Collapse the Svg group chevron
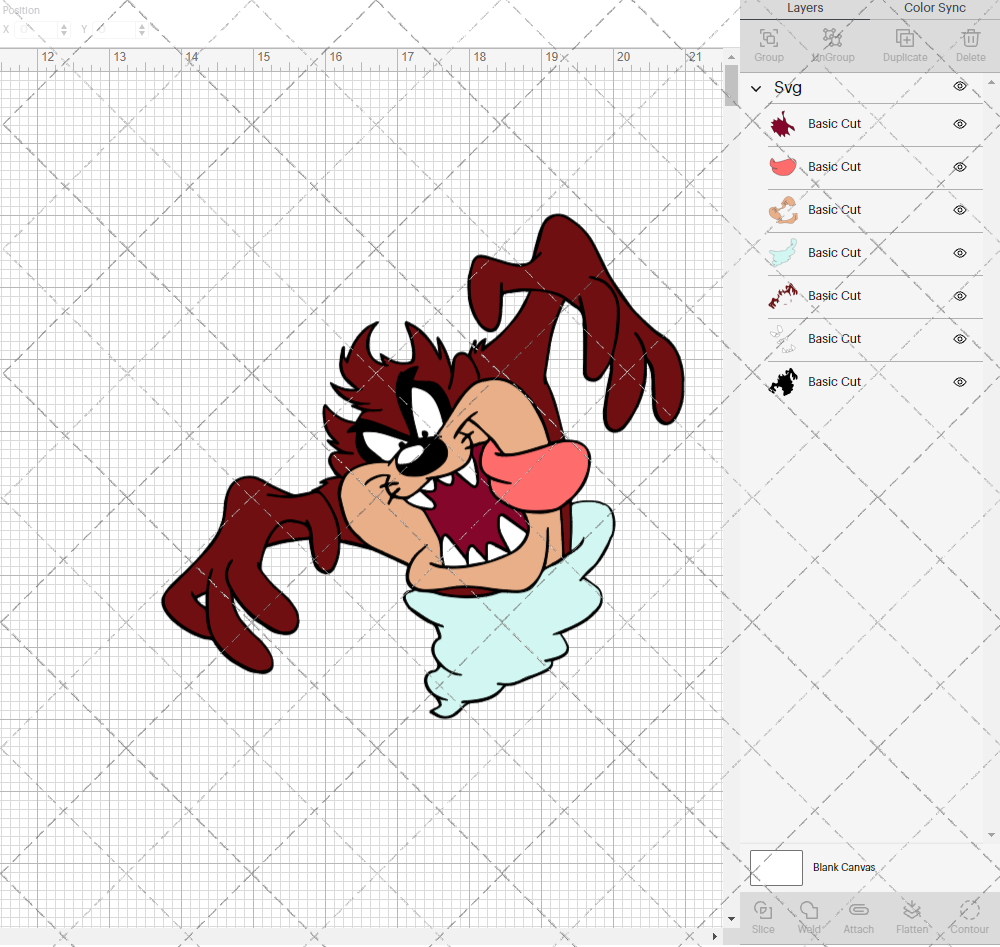 pyautogui.click(x=756, y=88)
